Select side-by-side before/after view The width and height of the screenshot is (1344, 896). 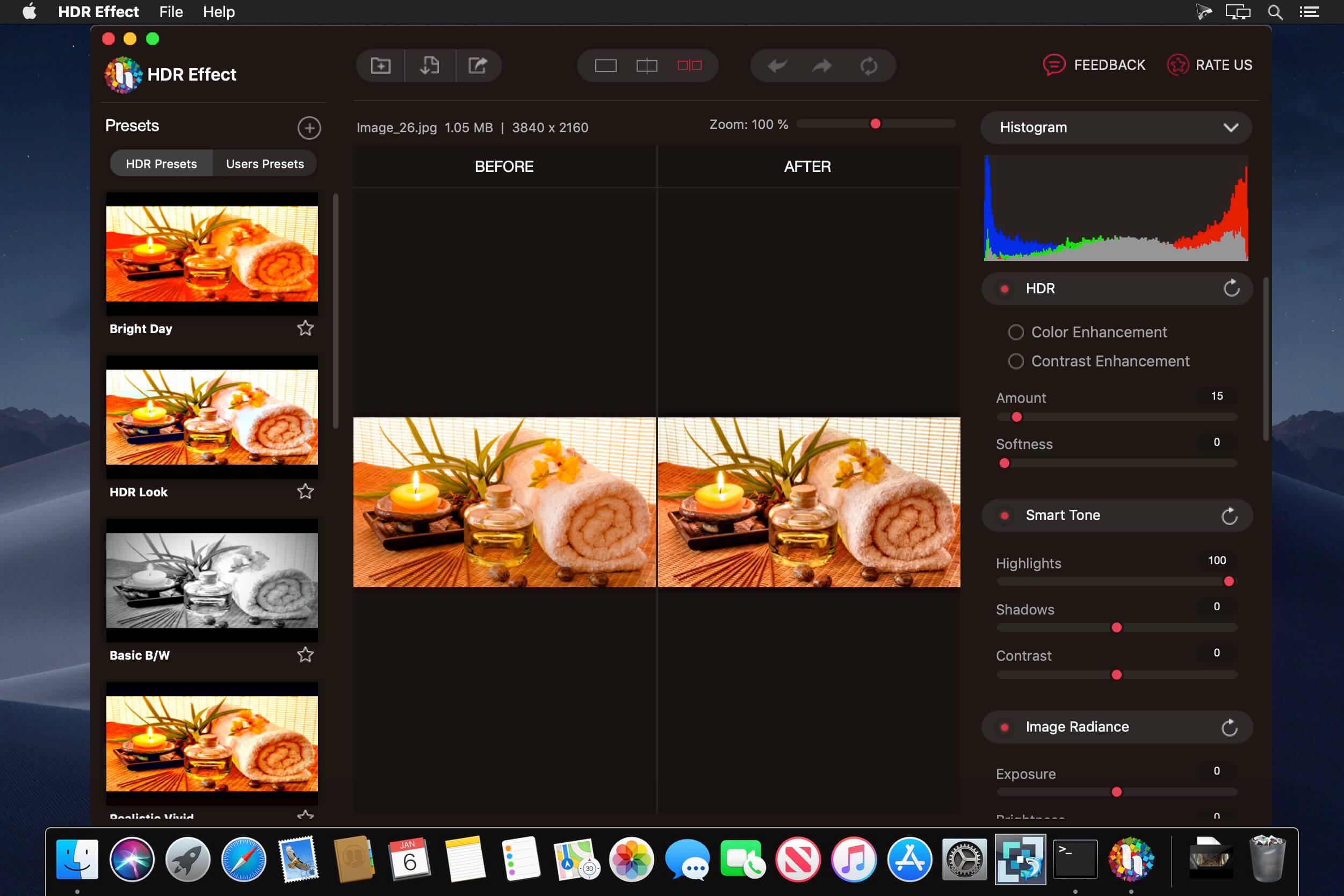(689, 66)
